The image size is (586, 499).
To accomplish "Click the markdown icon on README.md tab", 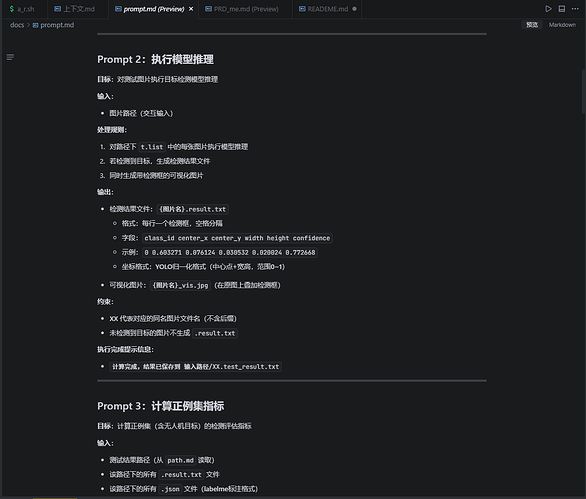I will pos(302,9).
